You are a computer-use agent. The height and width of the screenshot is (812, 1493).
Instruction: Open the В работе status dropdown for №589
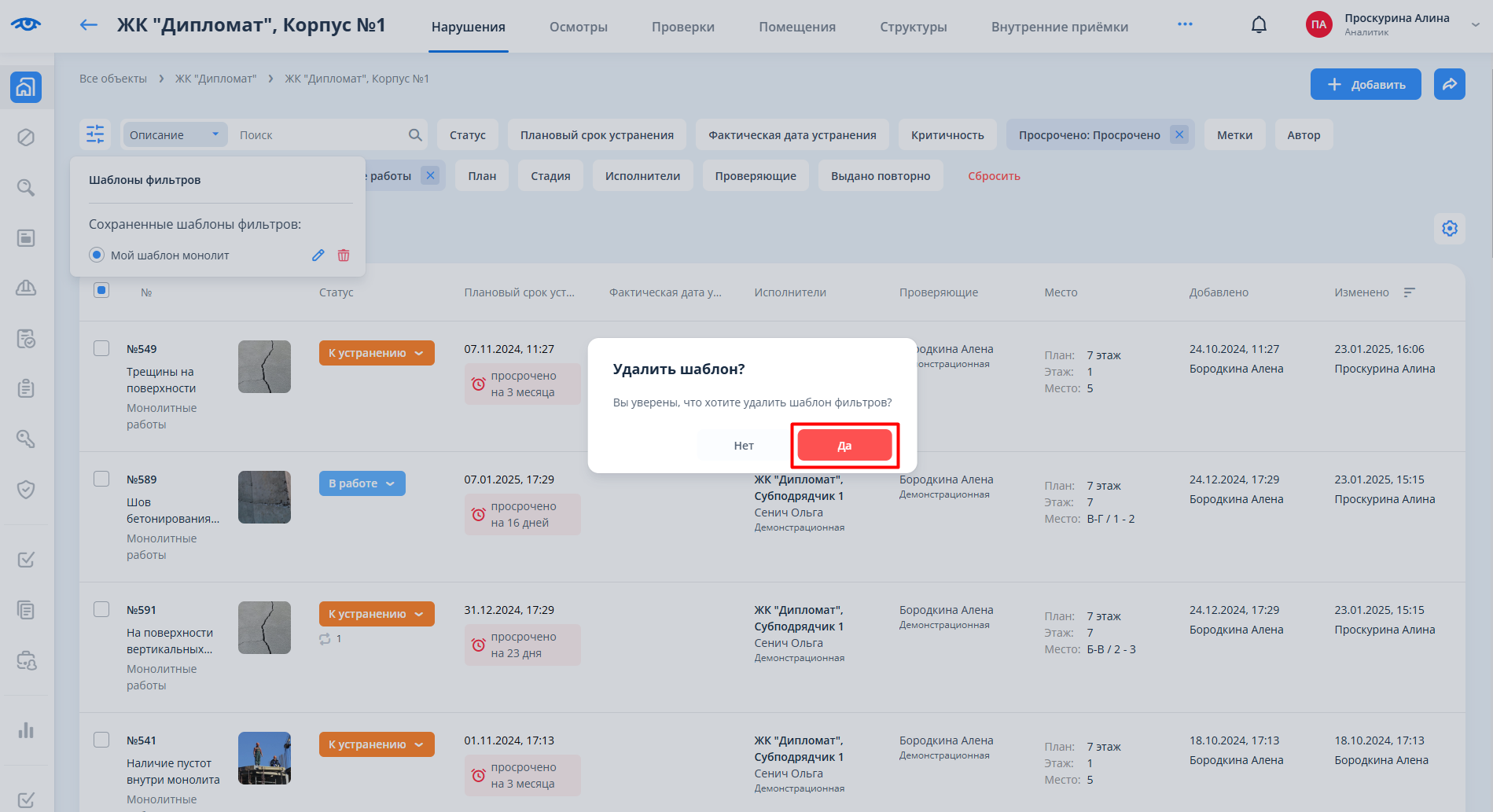pos(362,483)
